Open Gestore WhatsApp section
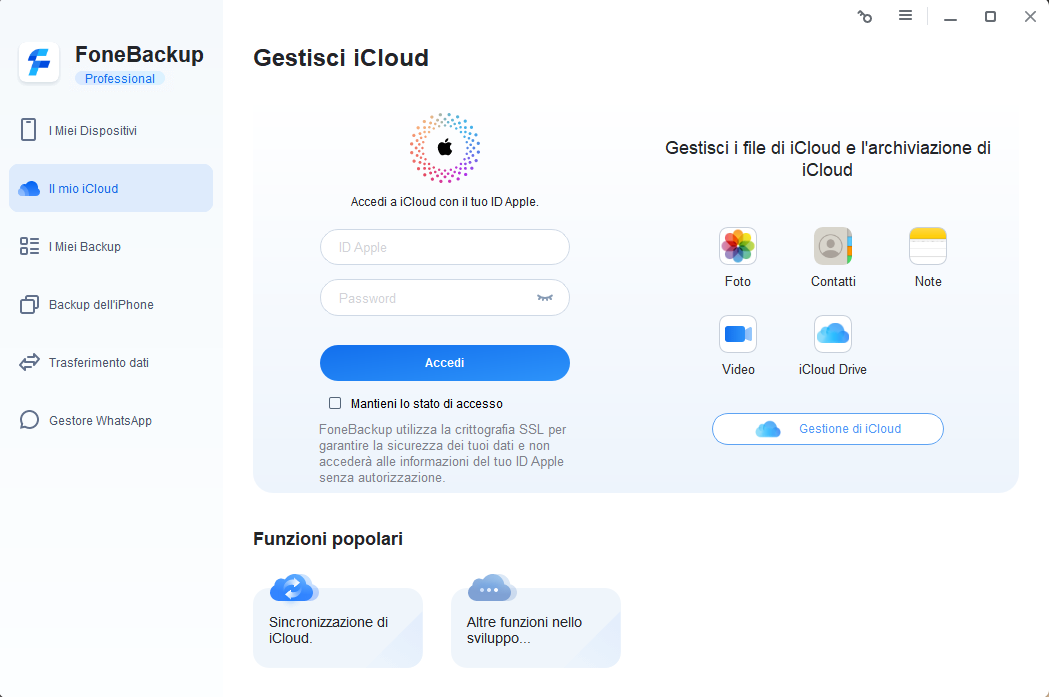 tap(111, 420)
